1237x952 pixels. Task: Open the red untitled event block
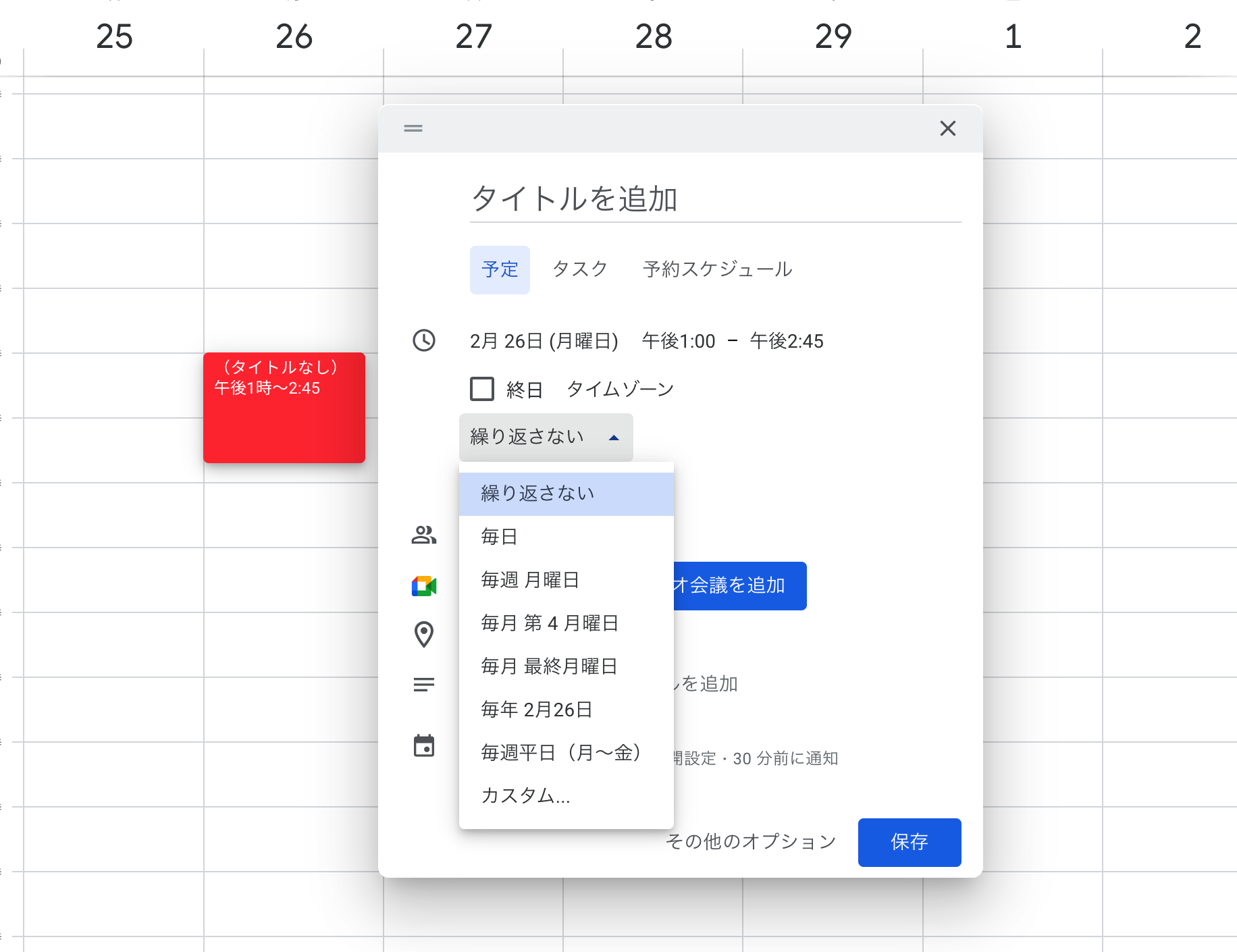click(284, 408)
